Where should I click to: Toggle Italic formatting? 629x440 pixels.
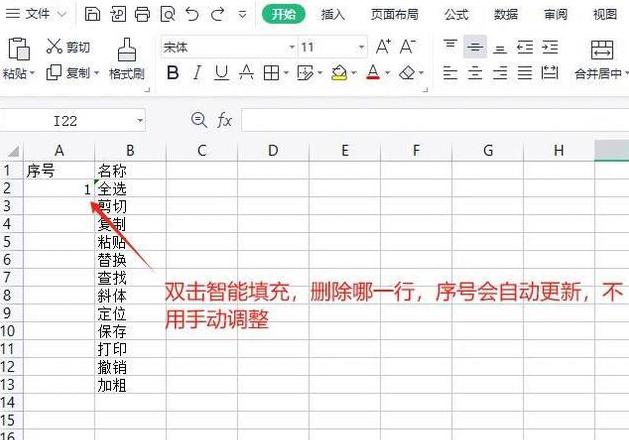coord(197,73)
